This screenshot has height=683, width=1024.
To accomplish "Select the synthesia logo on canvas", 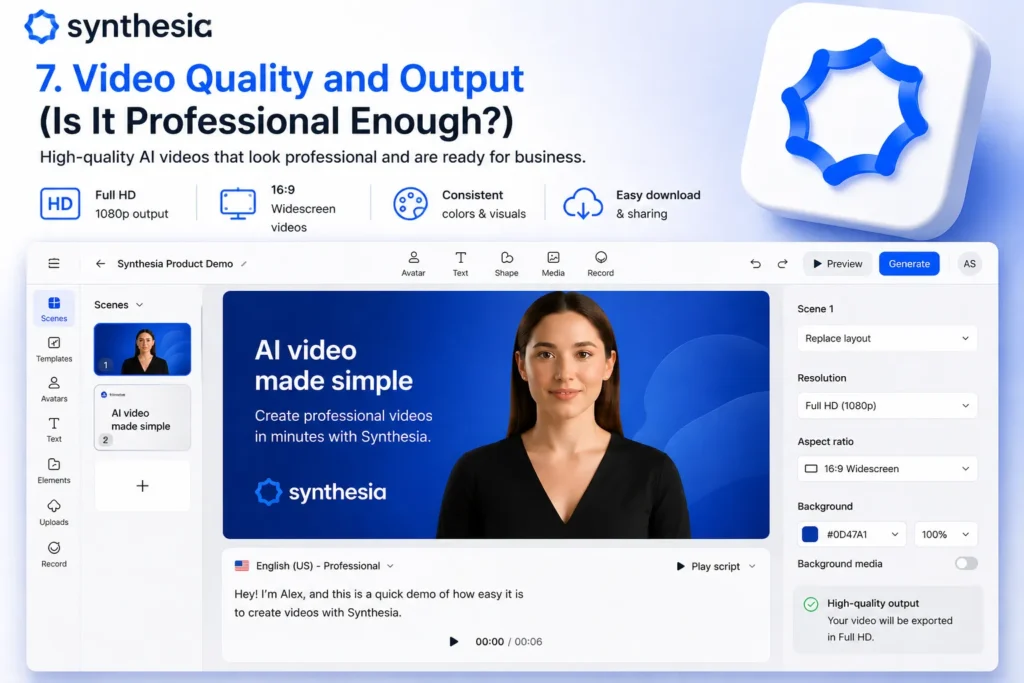I will coord(321,492).
